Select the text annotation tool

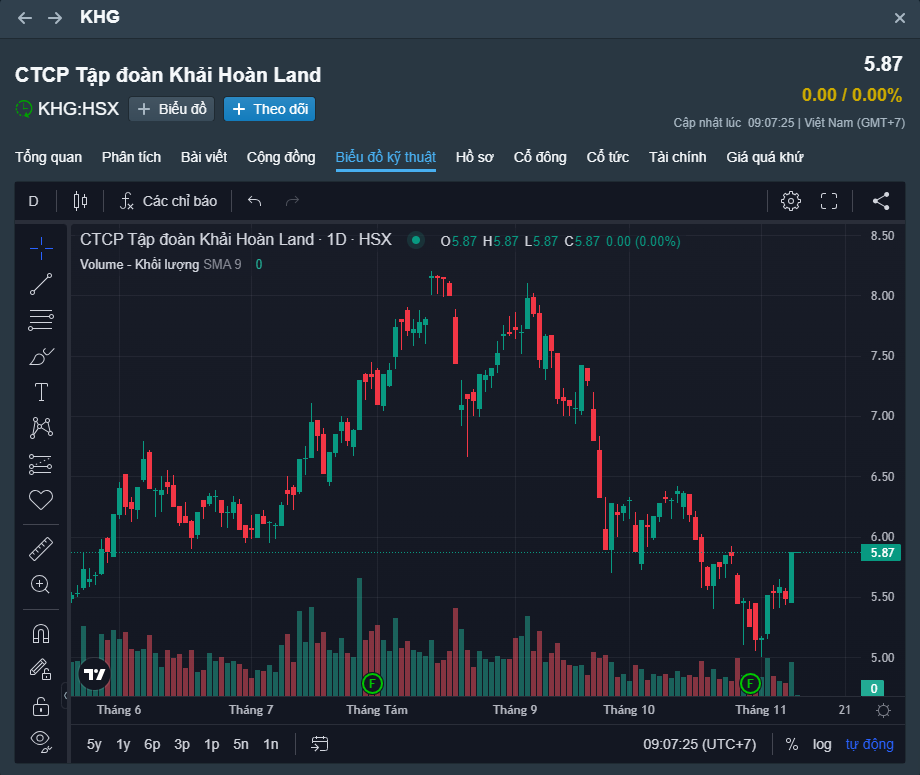coord(41,392)
